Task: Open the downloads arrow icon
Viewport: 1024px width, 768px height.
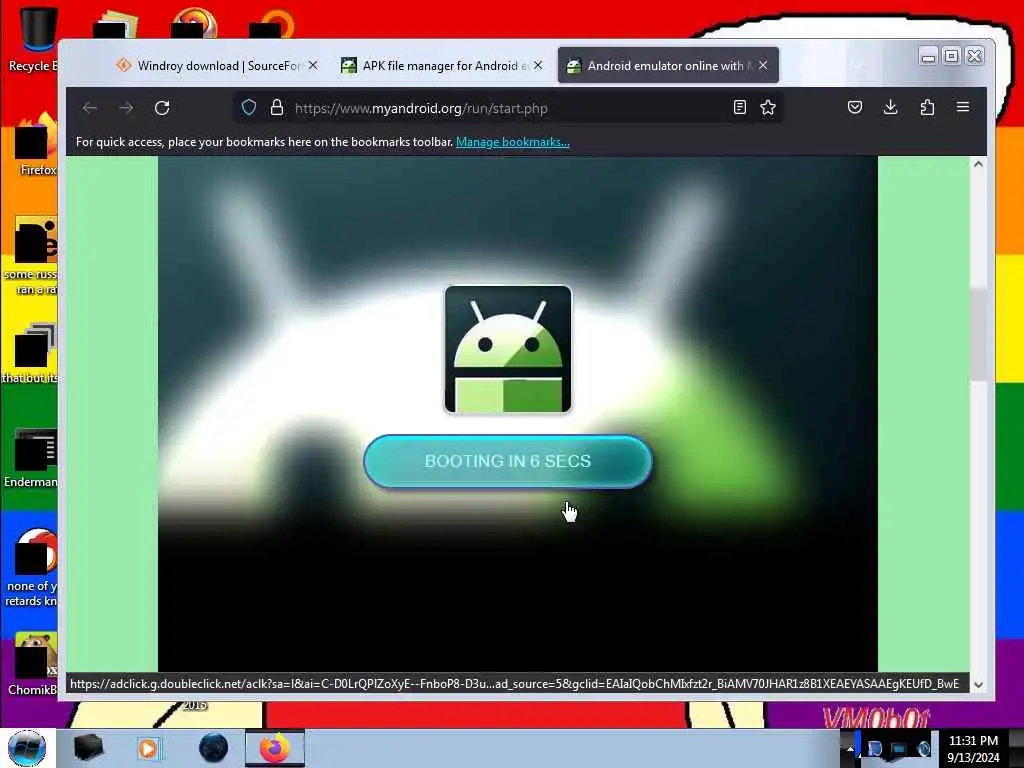Action: click(x=890, y=108)
